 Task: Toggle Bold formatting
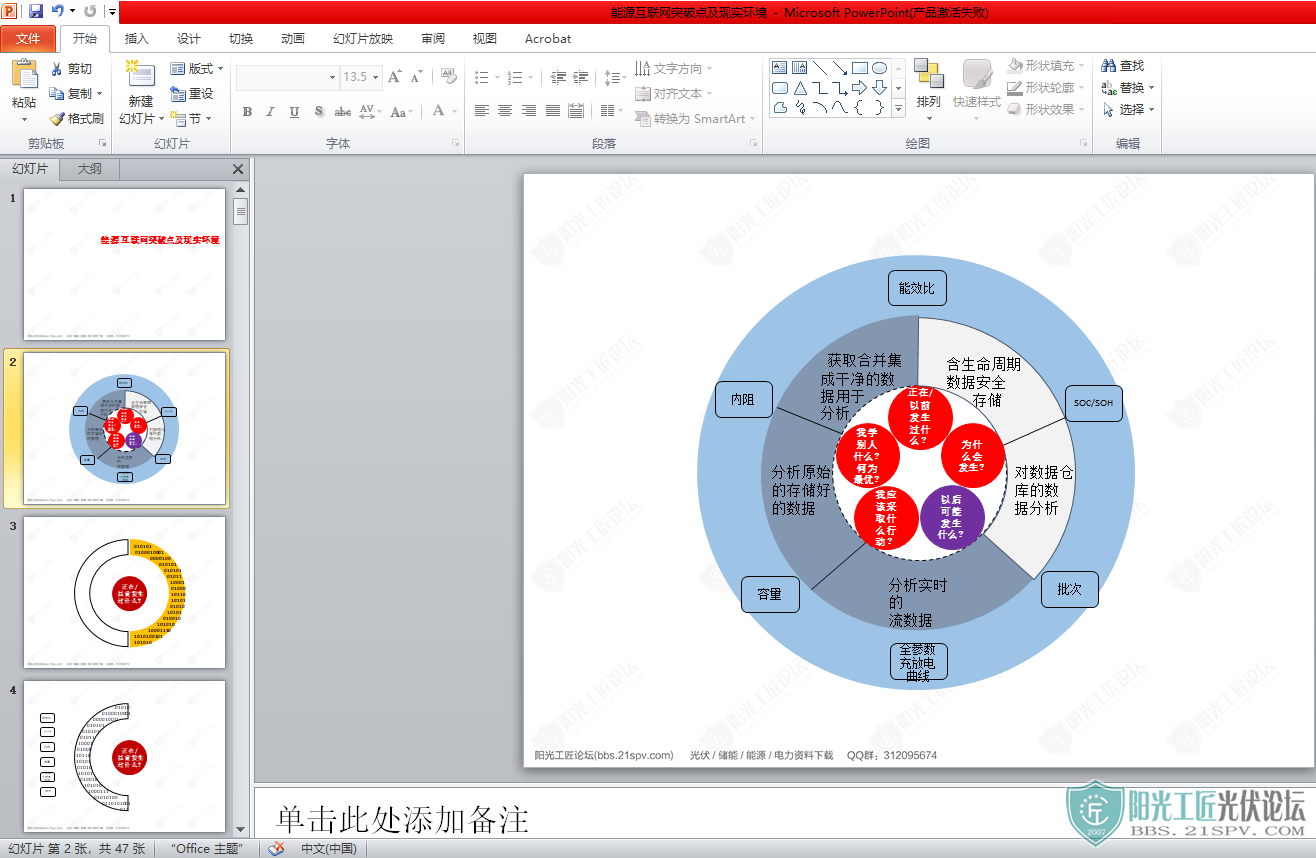[x=247, y=112]
